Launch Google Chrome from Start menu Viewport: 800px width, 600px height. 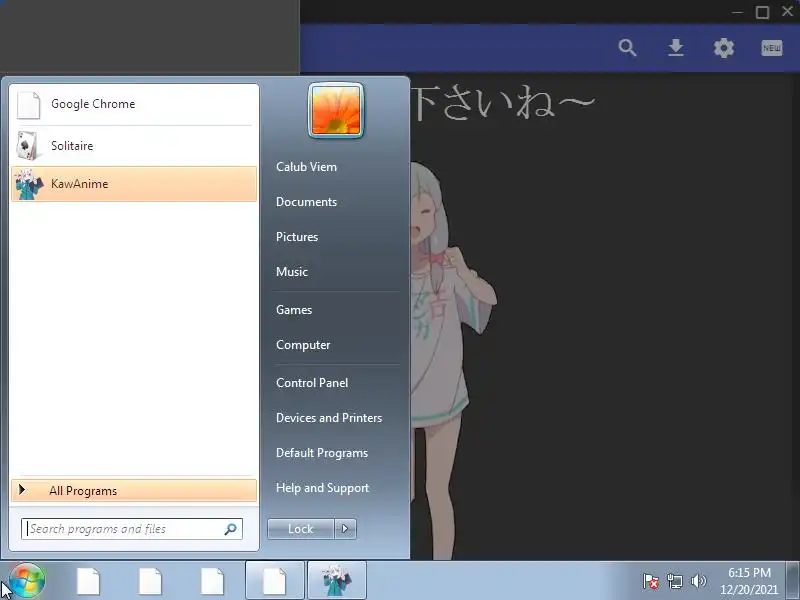(134, 104)
